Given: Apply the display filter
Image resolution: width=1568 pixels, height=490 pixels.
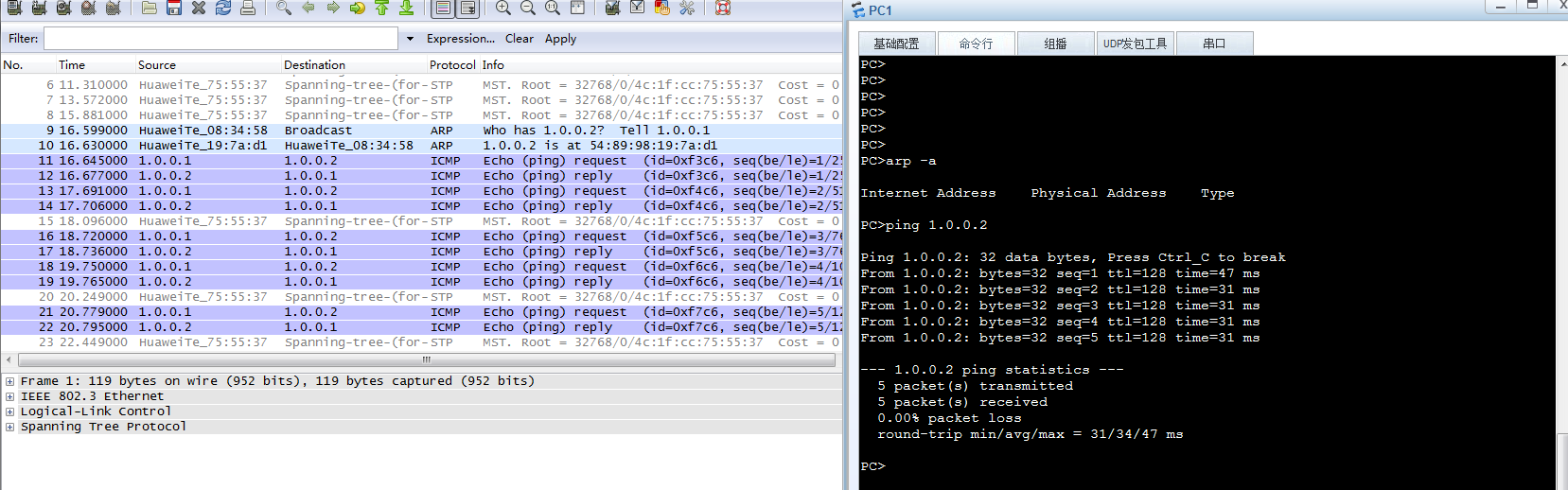Looking at the screenshot, I should 560,39.
